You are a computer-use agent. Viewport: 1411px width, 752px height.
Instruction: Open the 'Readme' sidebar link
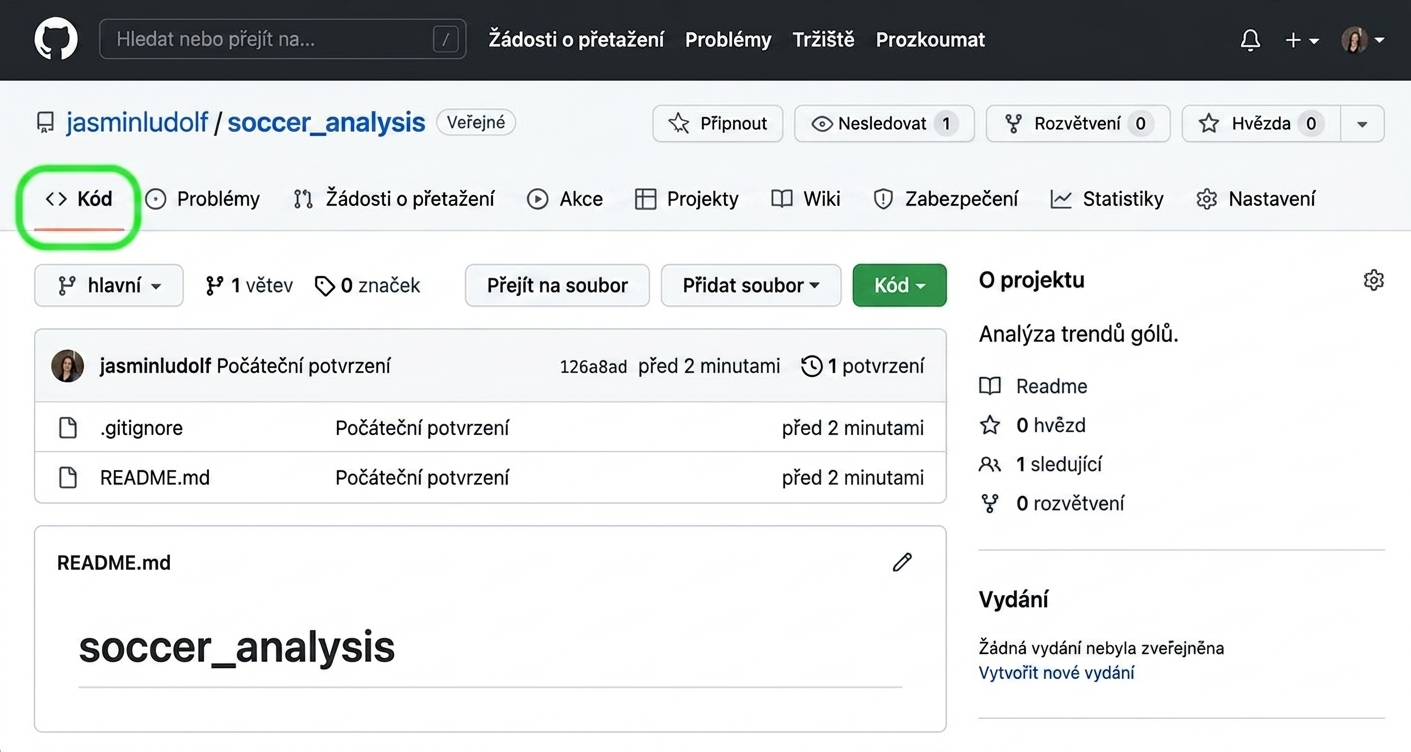[1033, 386]
